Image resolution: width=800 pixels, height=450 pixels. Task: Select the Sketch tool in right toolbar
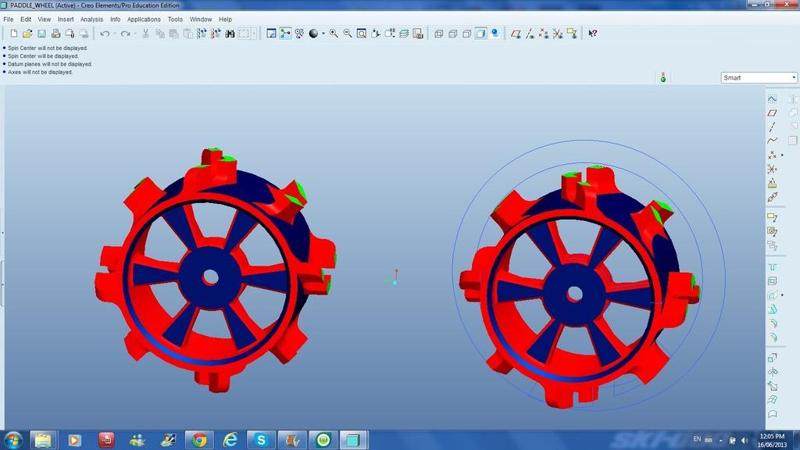772,98
